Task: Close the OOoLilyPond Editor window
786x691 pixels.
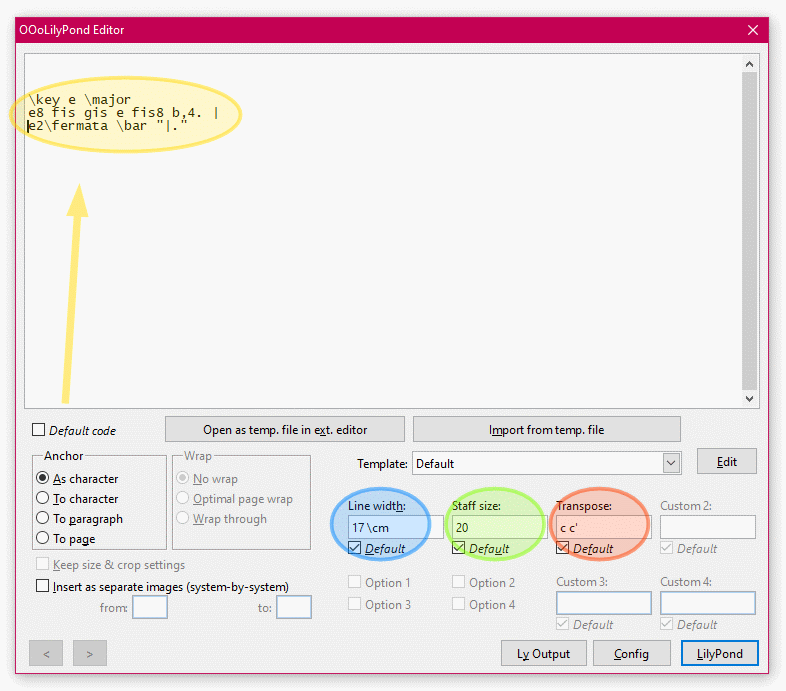Action: [752, 30]
